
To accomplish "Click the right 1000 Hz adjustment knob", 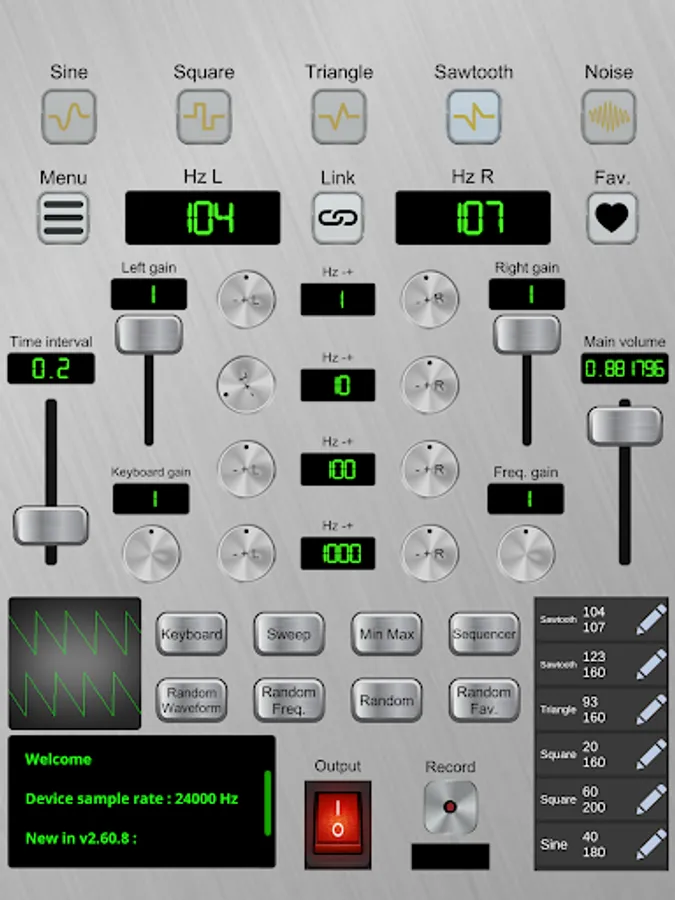I will [430, 553].
